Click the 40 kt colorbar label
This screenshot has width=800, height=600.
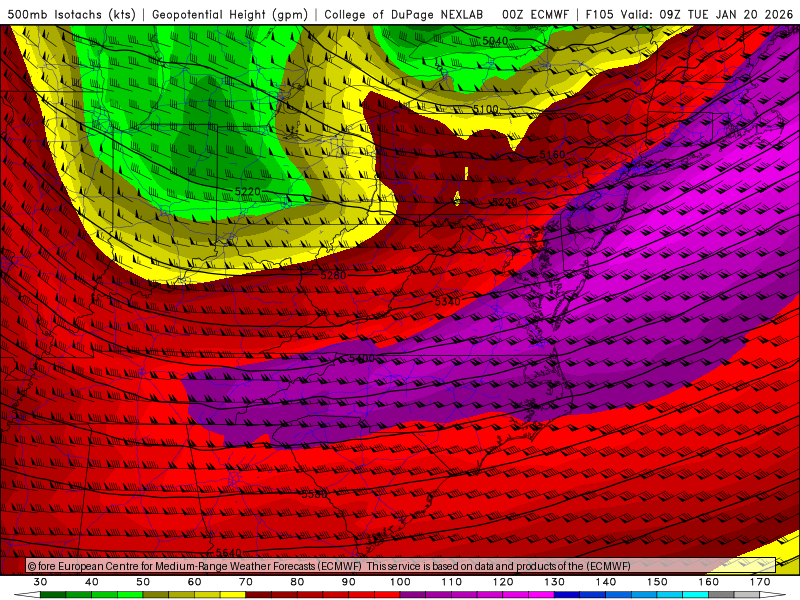coord(92,582)
